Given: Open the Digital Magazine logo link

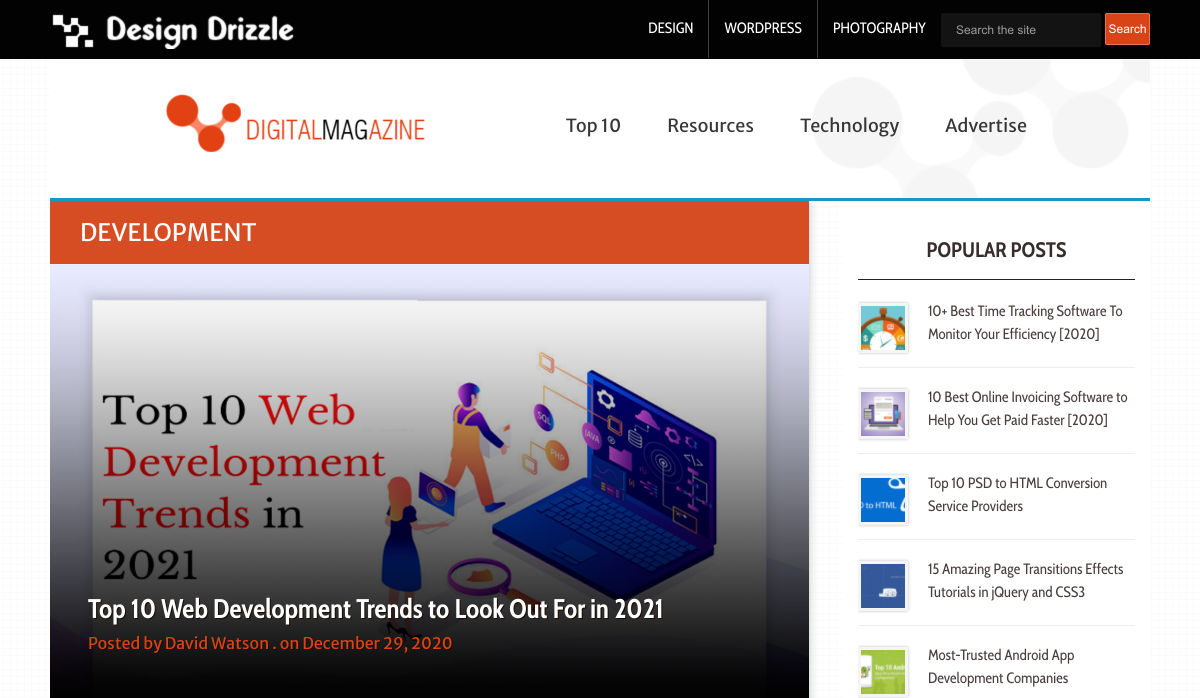Looking at the screenshot, I should coord(296,124).
